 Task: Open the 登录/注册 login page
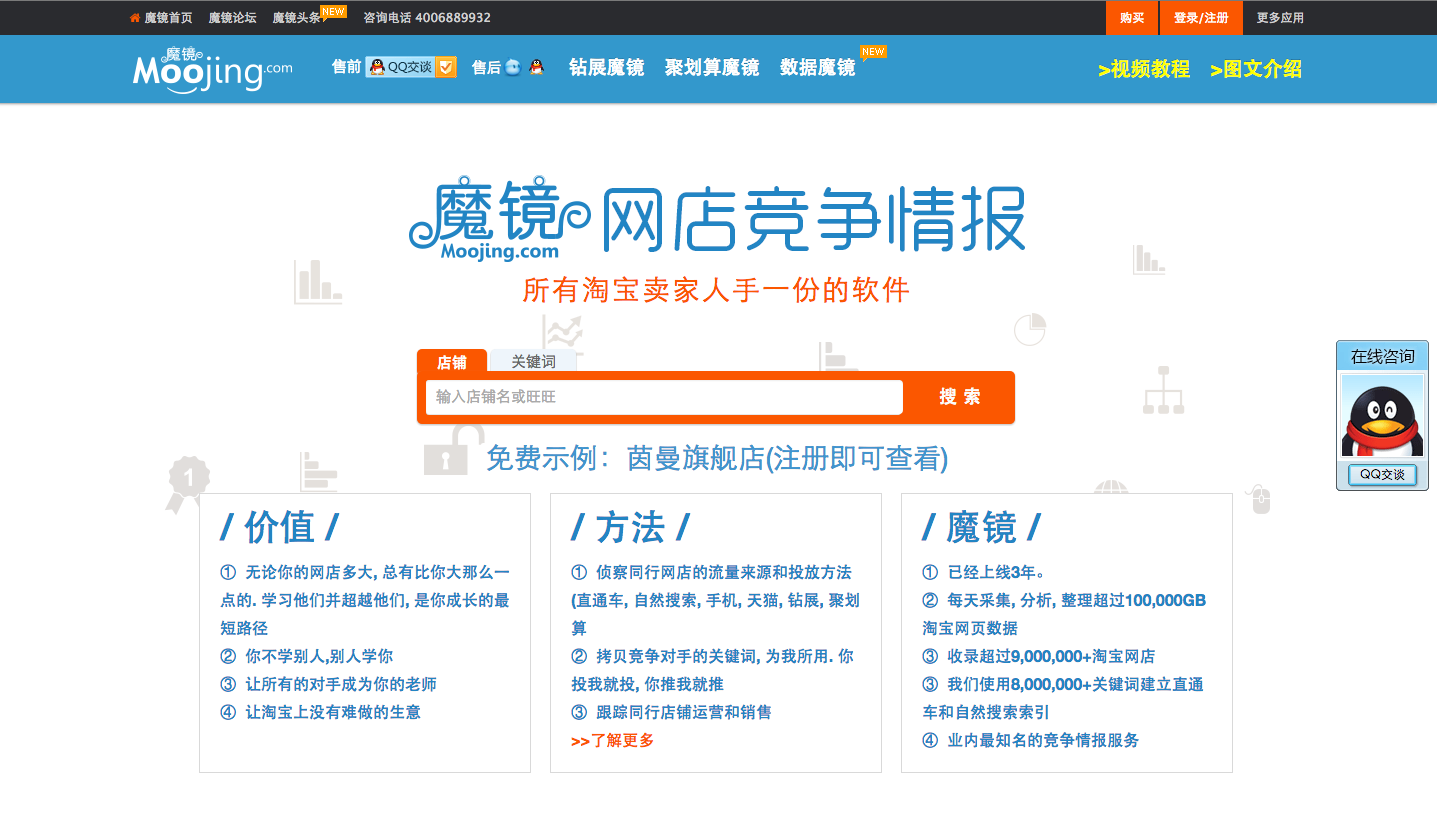pos(1201,18)
